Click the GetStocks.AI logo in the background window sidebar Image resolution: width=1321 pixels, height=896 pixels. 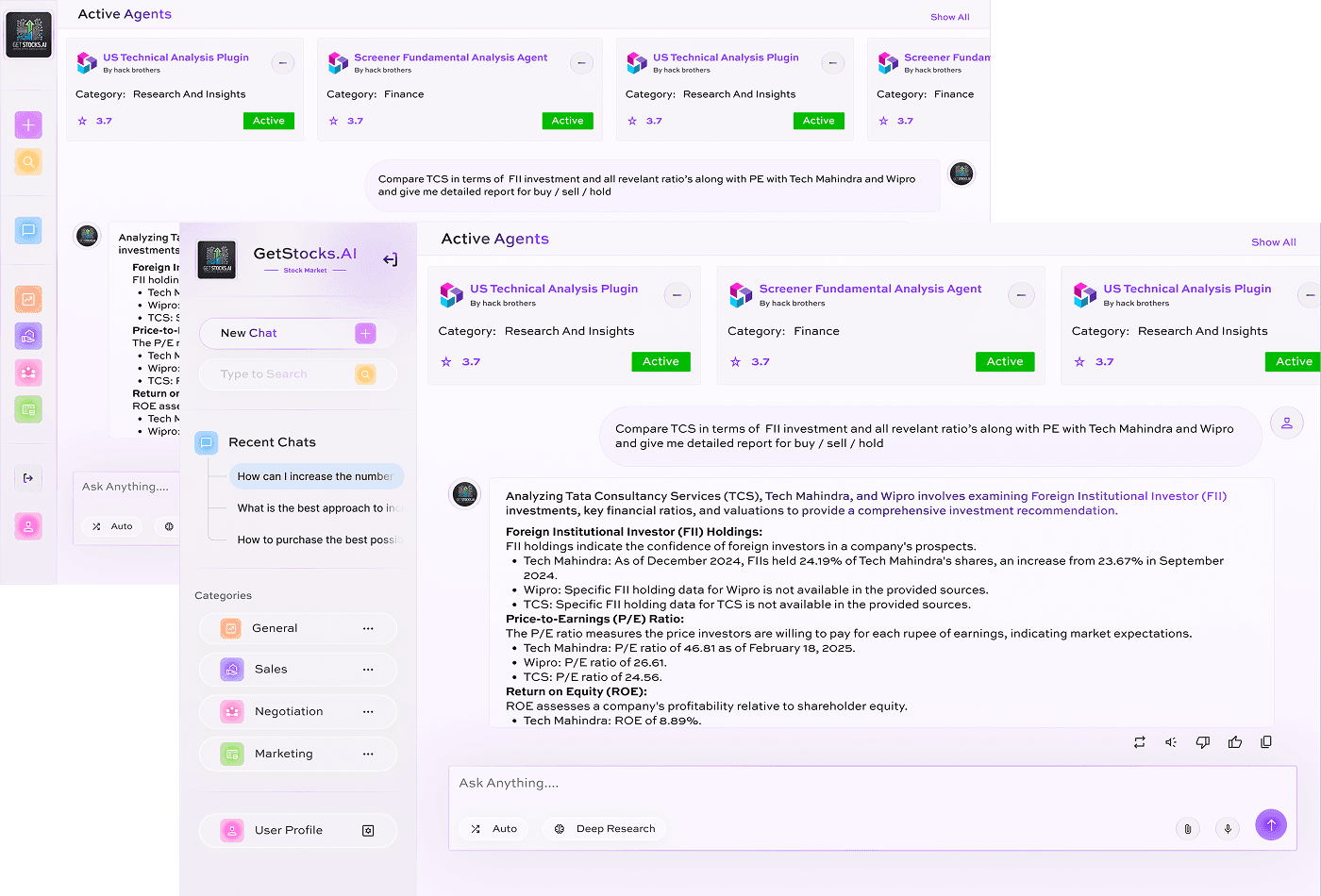click(29, 35)
